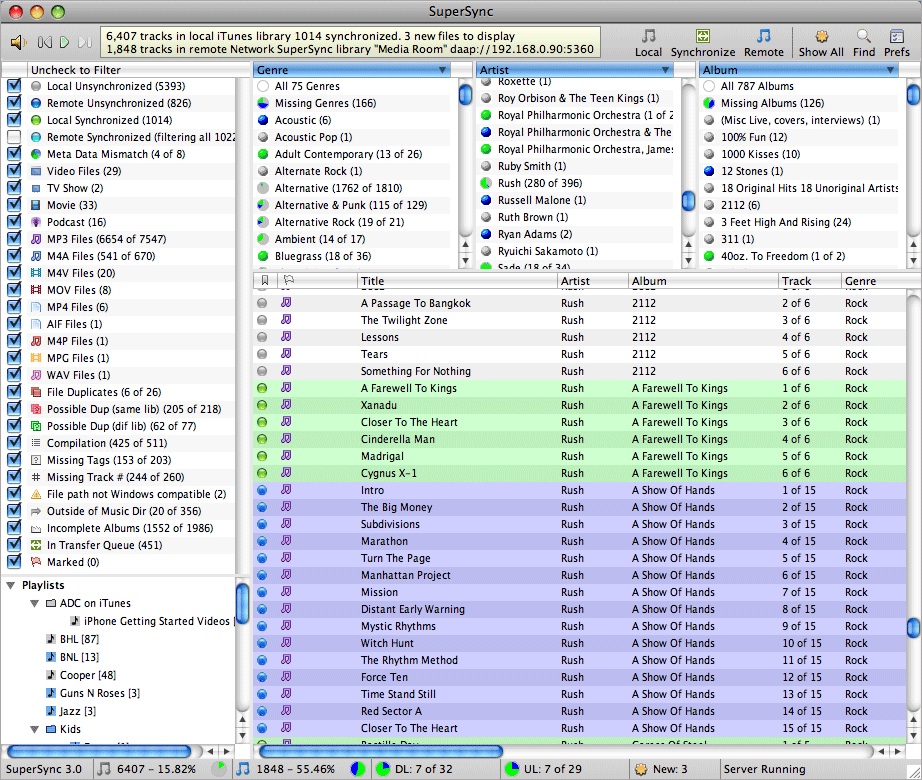Image resolution: width=922 pixels, height=780 pixels.
Task: Click the Show All toolbar icon
Action: 821,43
